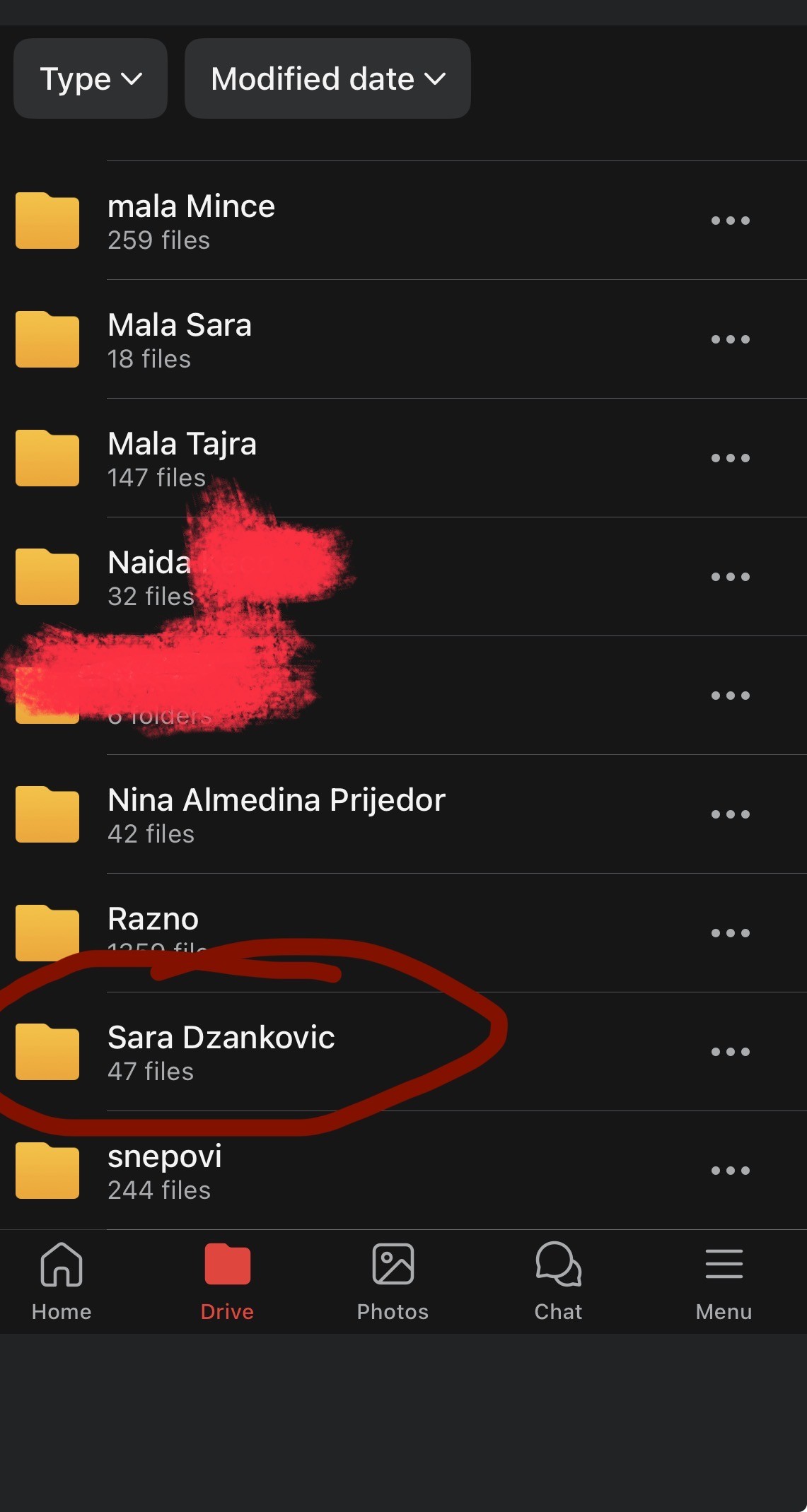
Task: Open more options for mala Mince
Action: click(730, 221)
